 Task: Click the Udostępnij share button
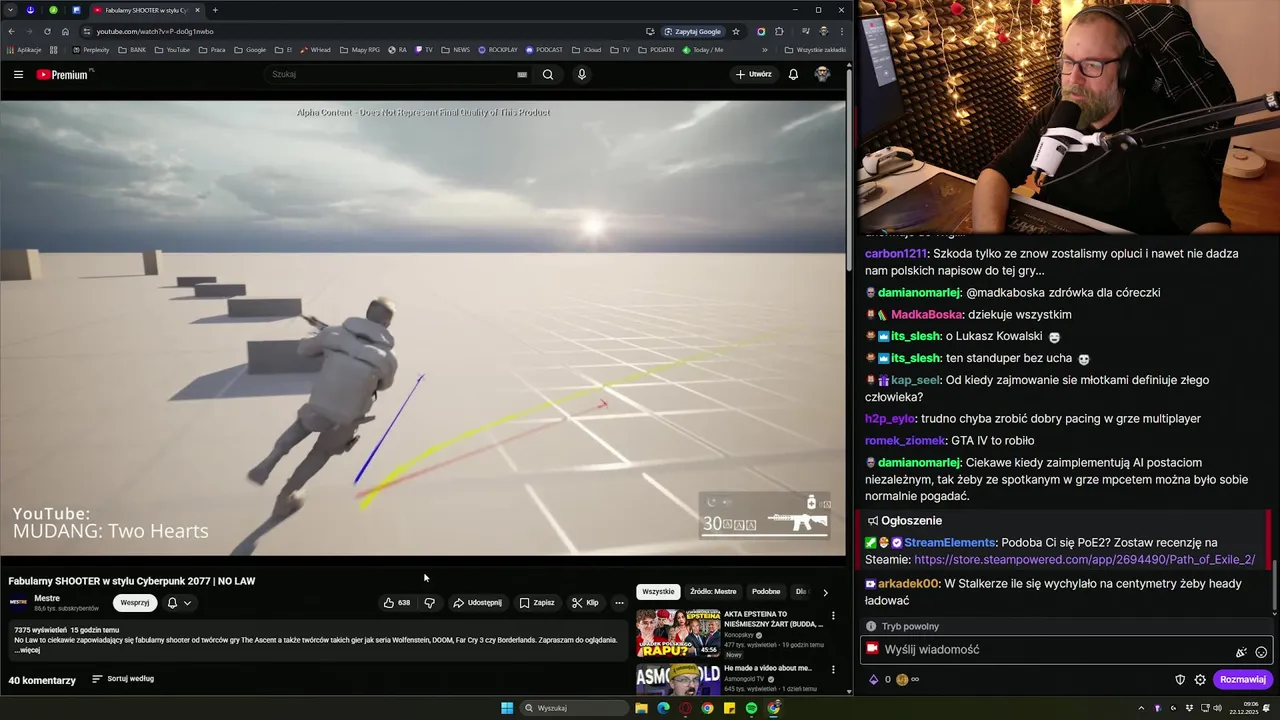click(477, 603)
